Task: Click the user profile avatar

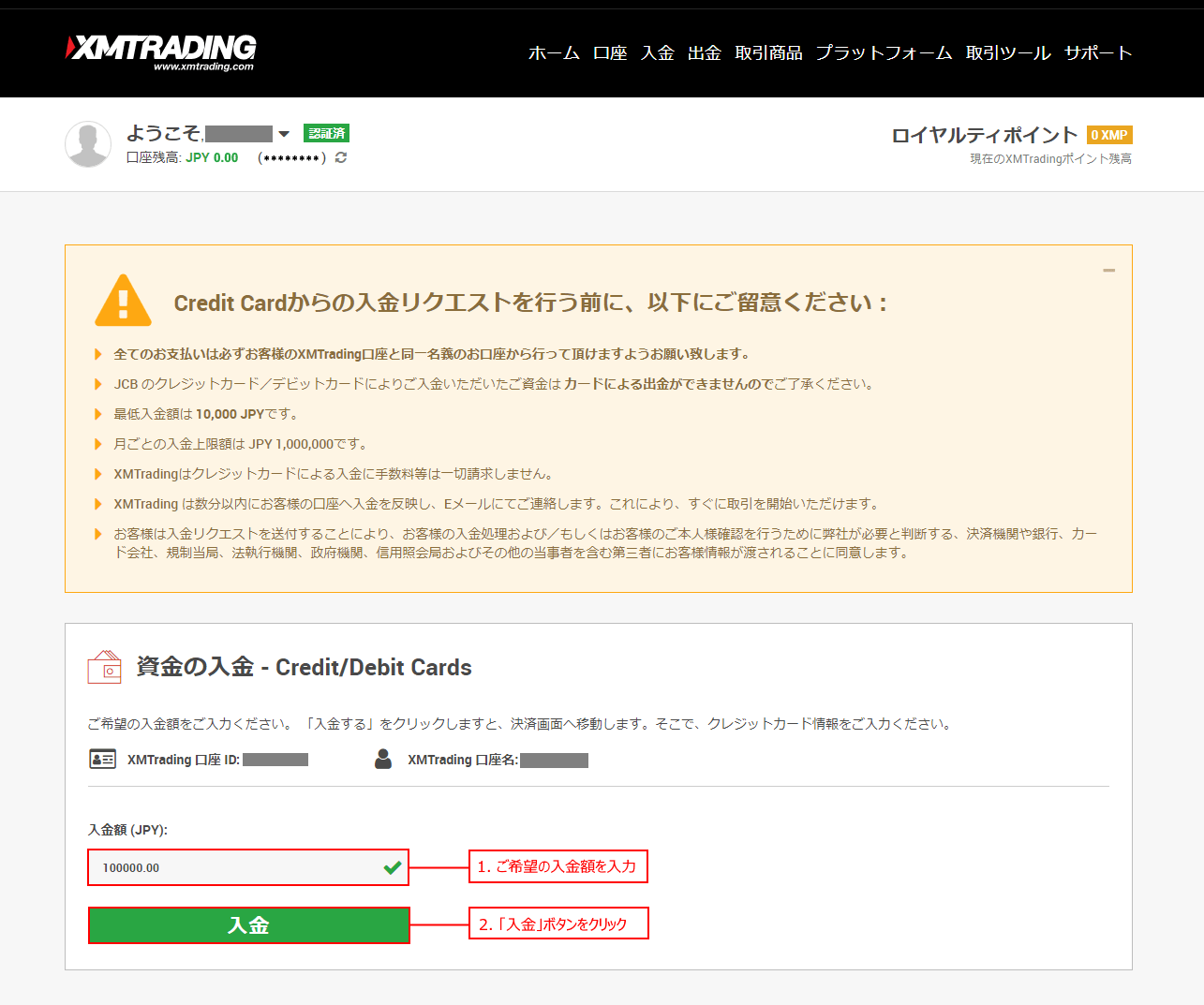Action: (88, 144)
